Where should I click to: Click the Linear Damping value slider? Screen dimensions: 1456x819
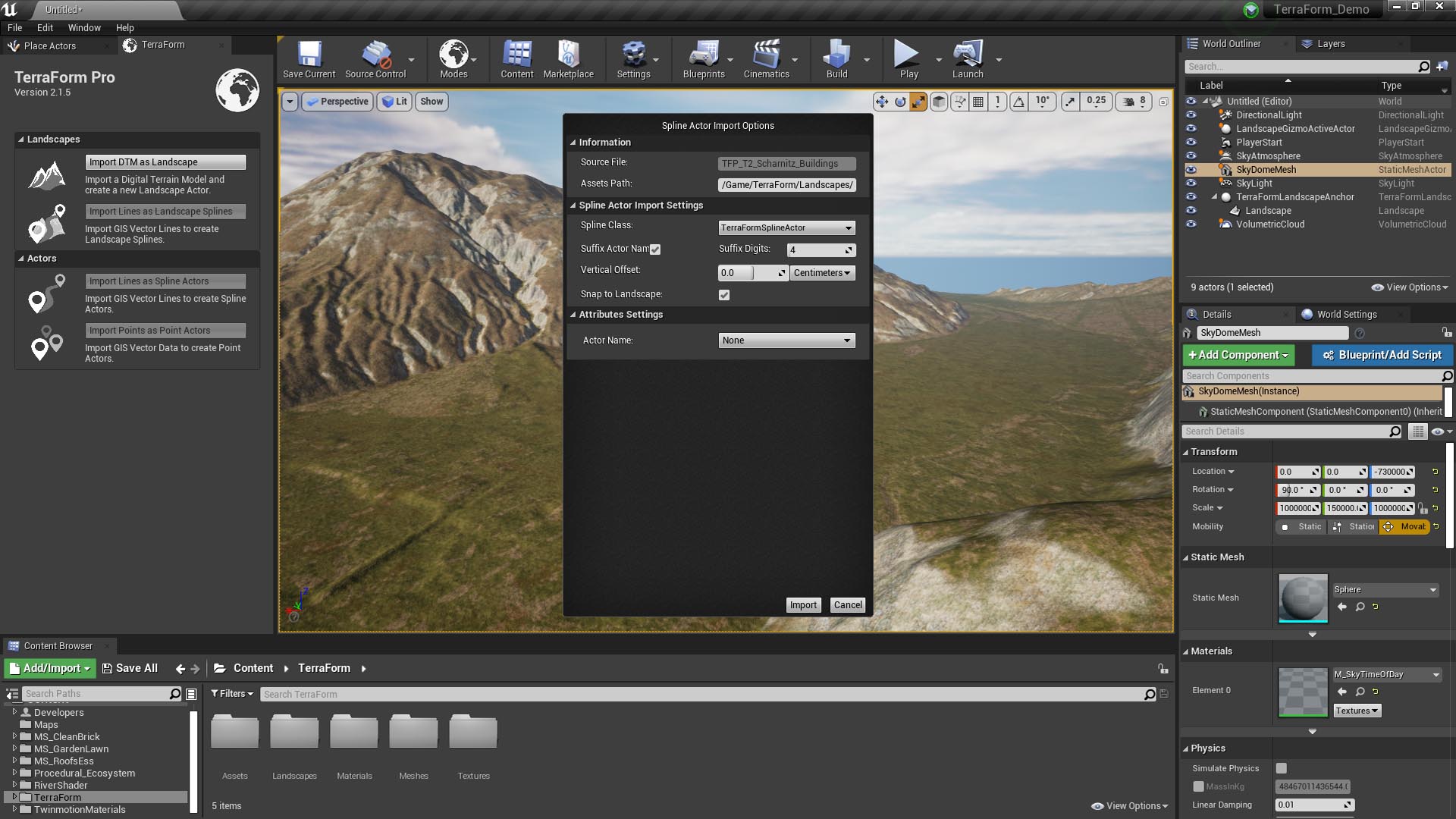pyautogui.click(x=1314, y=805)
